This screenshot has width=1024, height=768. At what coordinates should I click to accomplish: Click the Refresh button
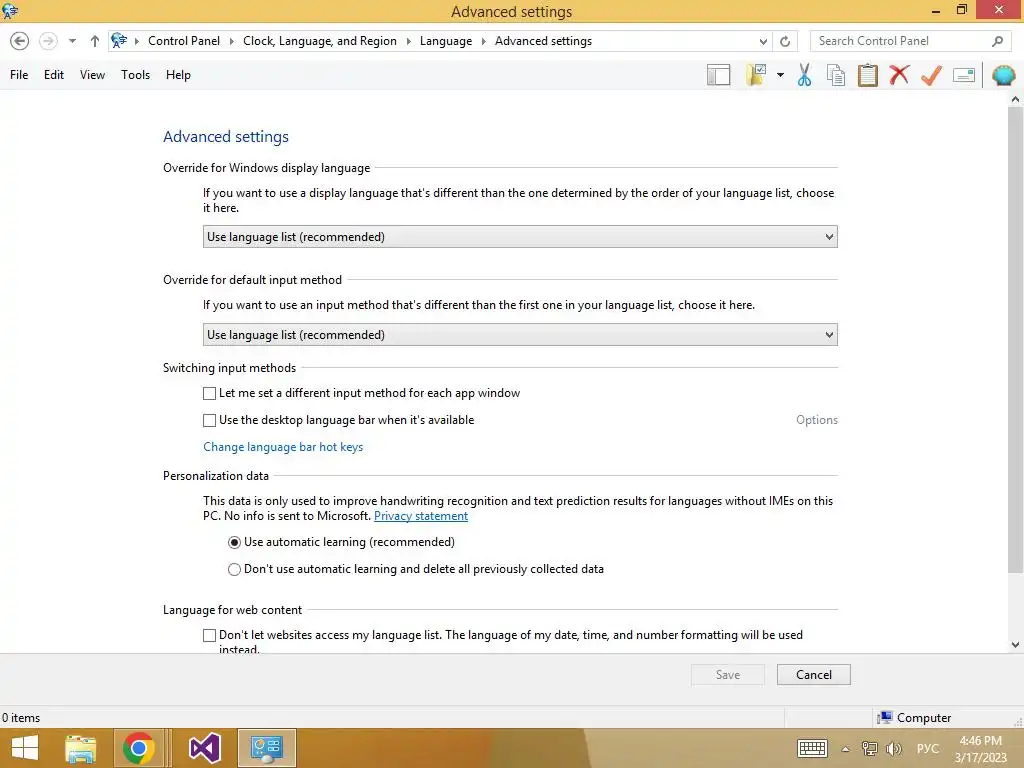click(x=785, y=41)
